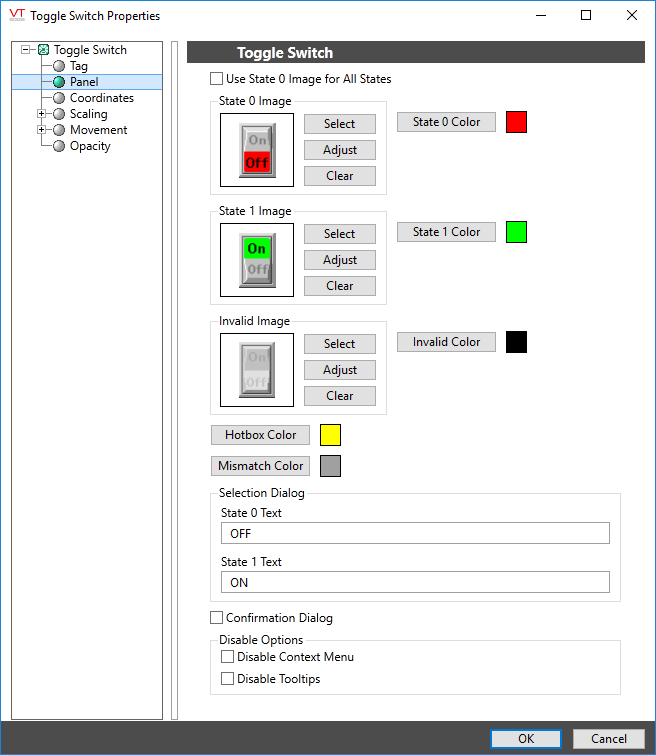
Task: Click the State 1 toggle switch image preview
Action: (257, 260)
